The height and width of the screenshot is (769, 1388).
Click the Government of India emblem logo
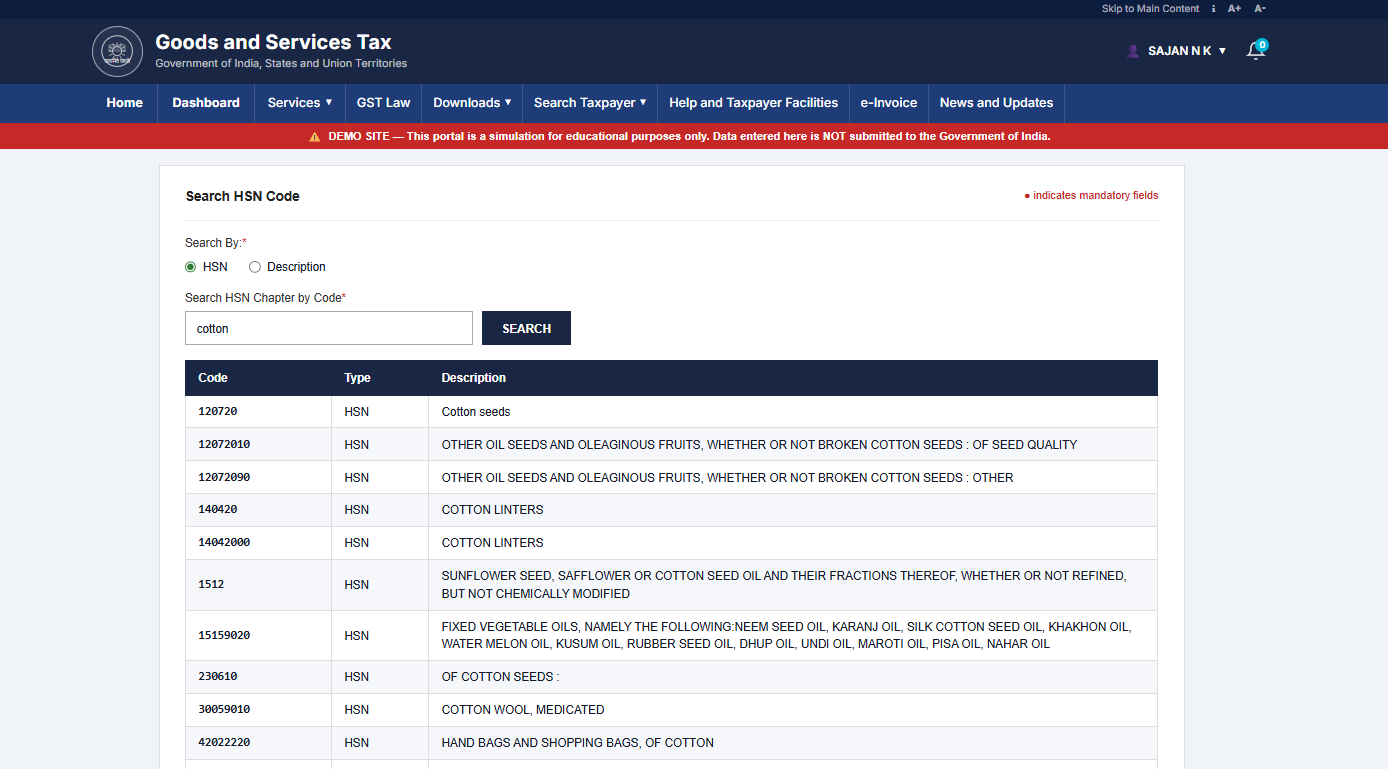click(x=118, y=52)
